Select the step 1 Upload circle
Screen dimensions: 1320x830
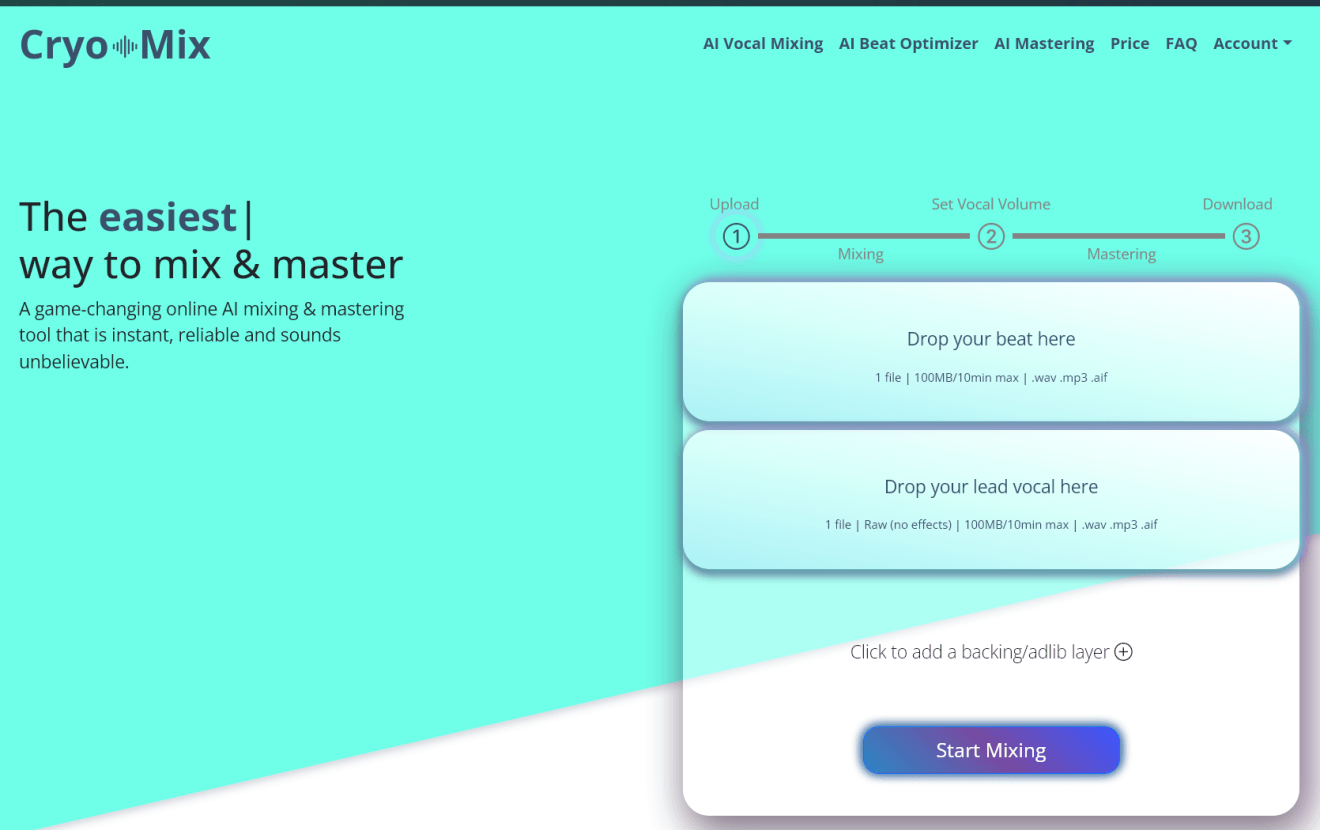(736, 237)
